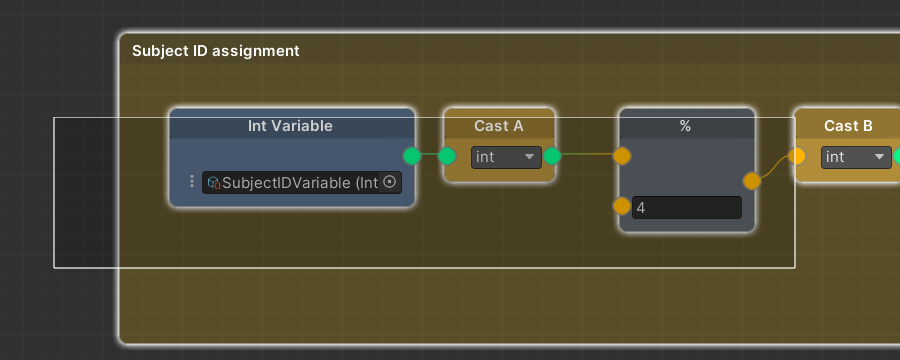Open object picker for SubjectIDVariable field

tap(390, 183)
